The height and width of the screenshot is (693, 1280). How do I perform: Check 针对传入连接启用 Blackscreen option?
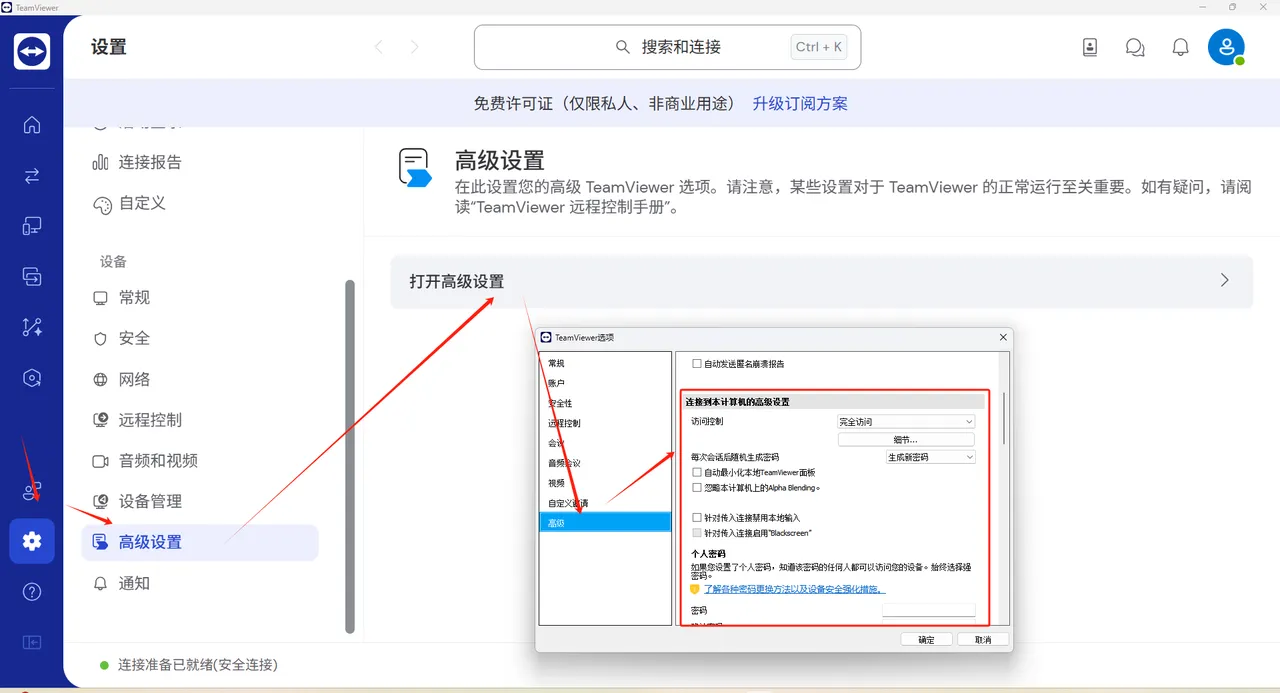click(x=697, y=533)
